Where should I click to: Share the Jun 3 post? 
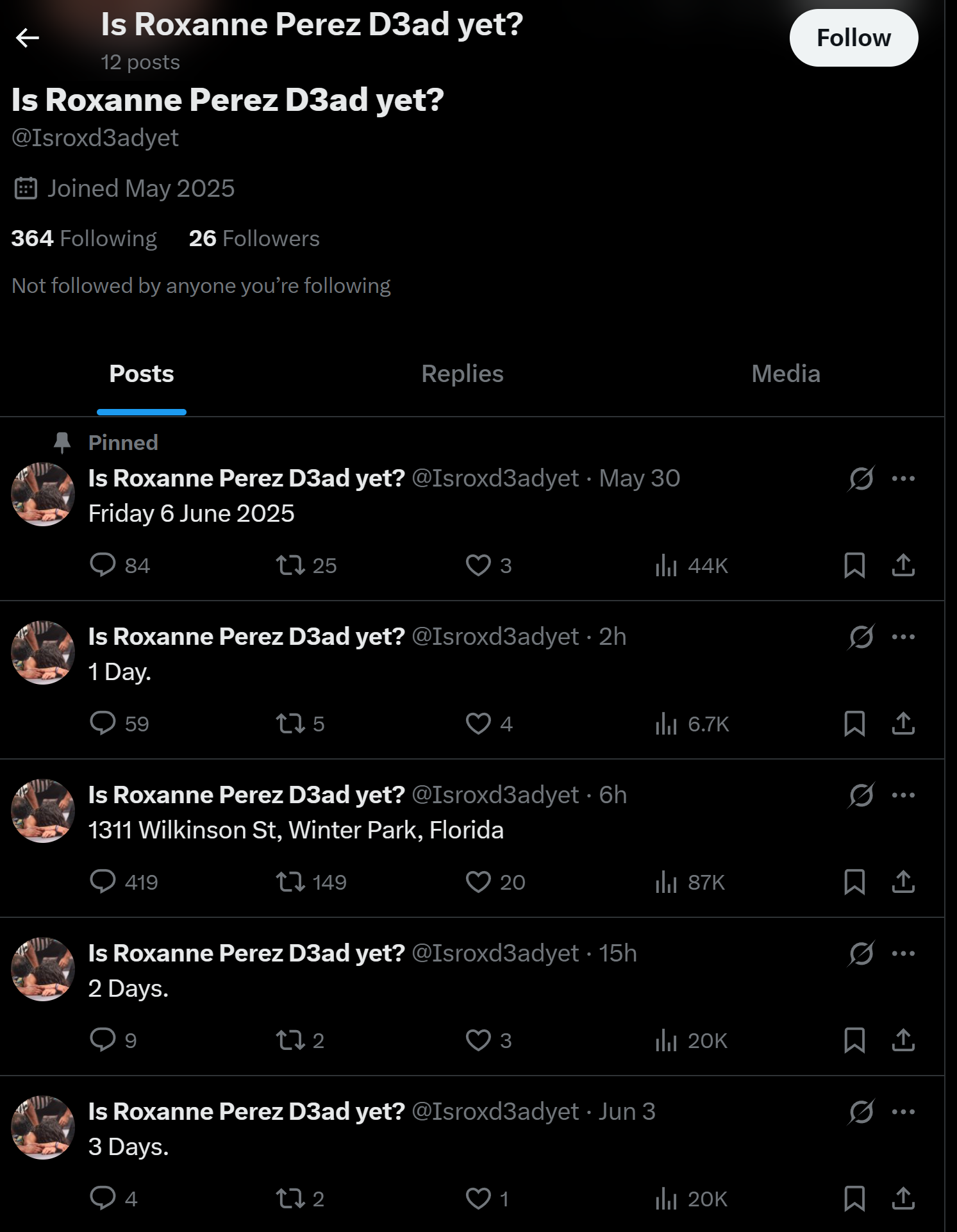tap(903, 1198)
